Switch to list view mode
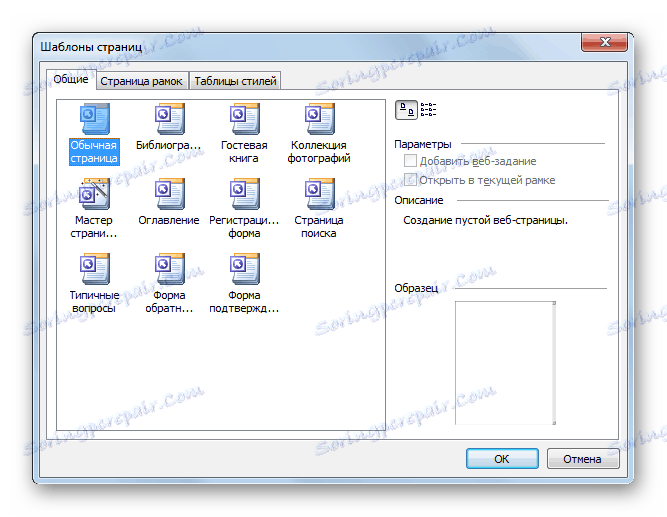Image resolution: width=667 pixels, height=517 pixels. [428, 110]
